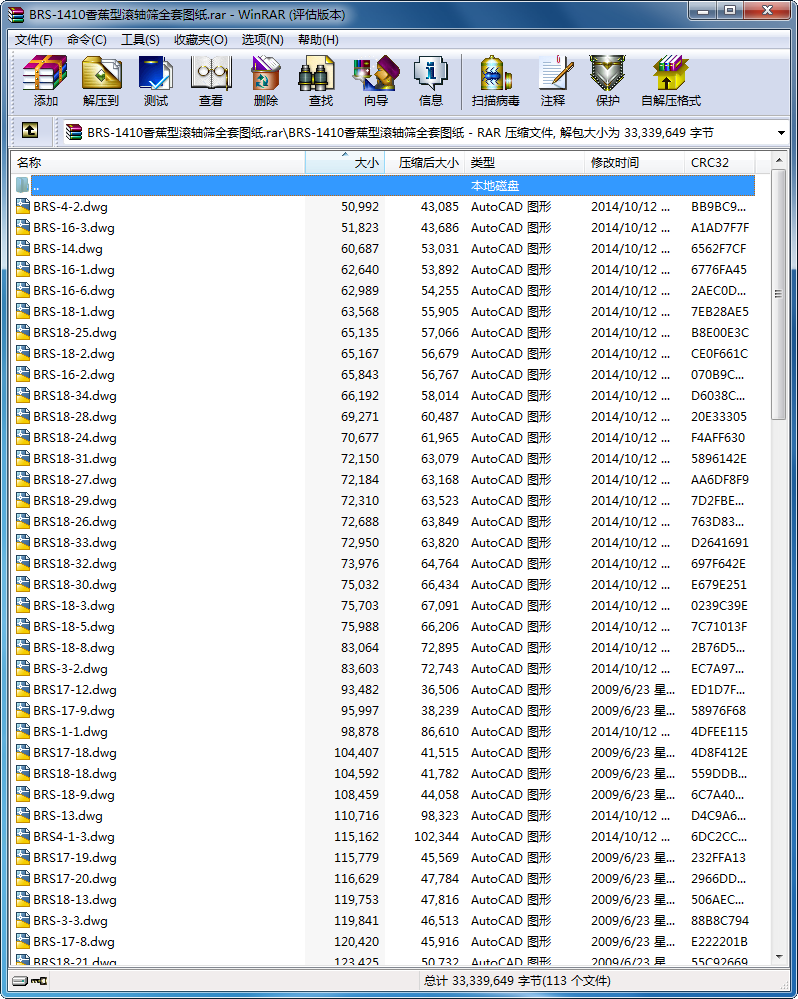Viewport: 798px width, 999px height.
Task: Sort by Type (类型) column header
Action: tap(524, 162)
